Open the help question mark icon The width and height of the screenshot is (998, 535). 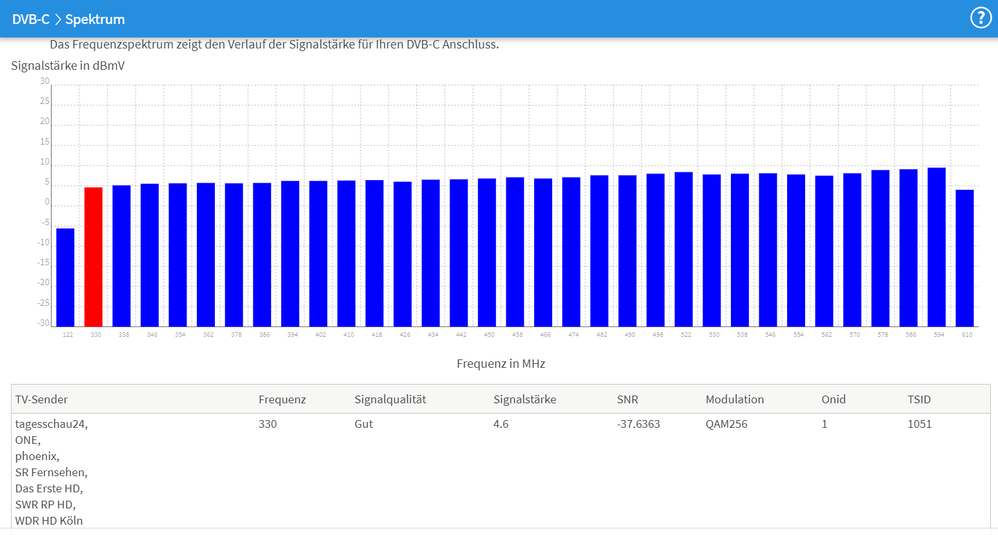click(x=980, y=18)
